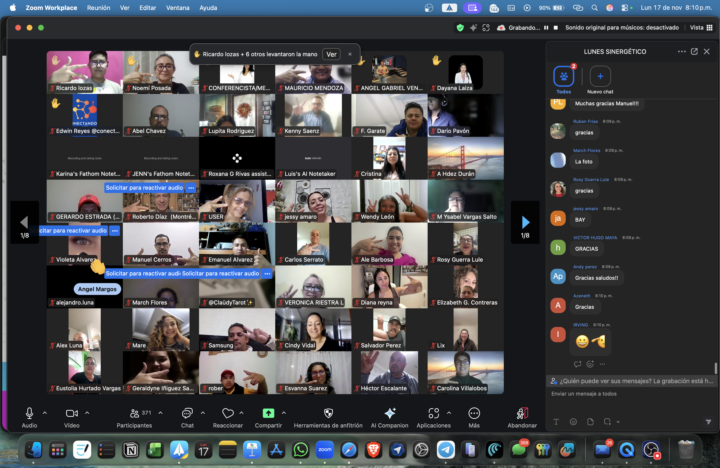Screen dimensions: 720x468
Task: Open Reaccionar heart reactions
Action: pyautogui.click(x=228, y=413)
